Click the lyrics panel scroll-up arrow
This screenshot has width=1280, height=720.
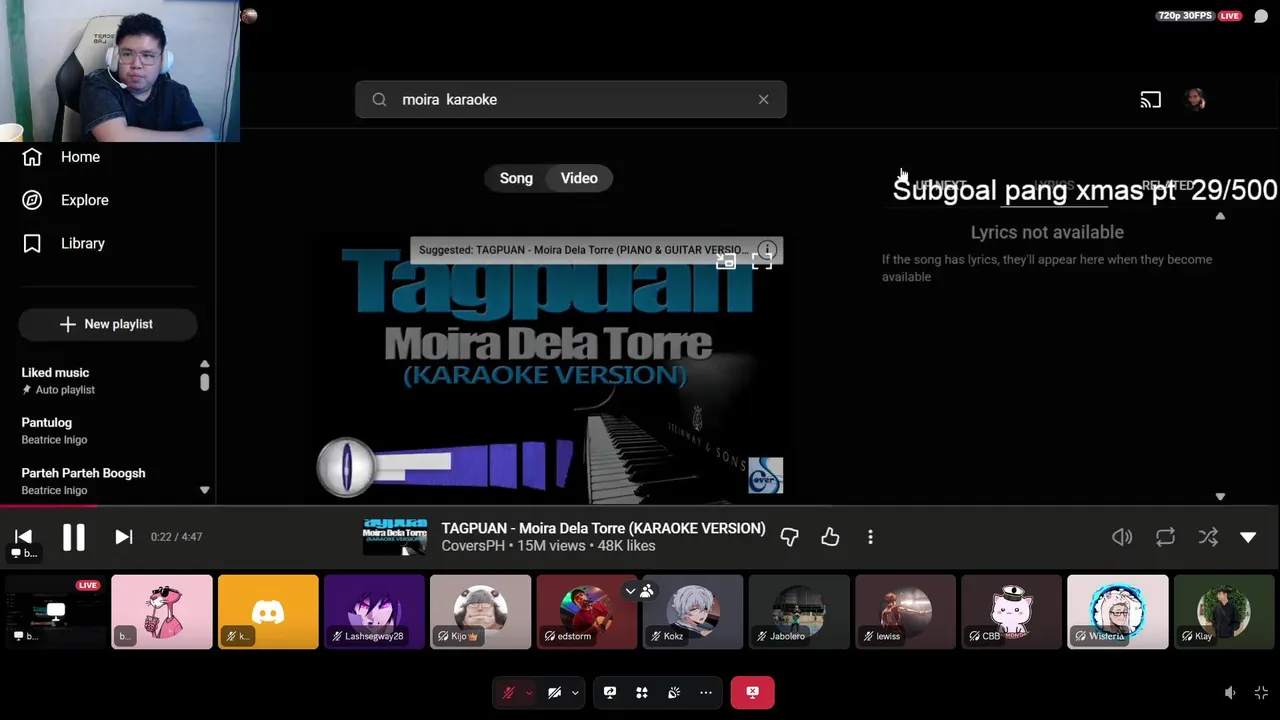(x=1220, y=216)
